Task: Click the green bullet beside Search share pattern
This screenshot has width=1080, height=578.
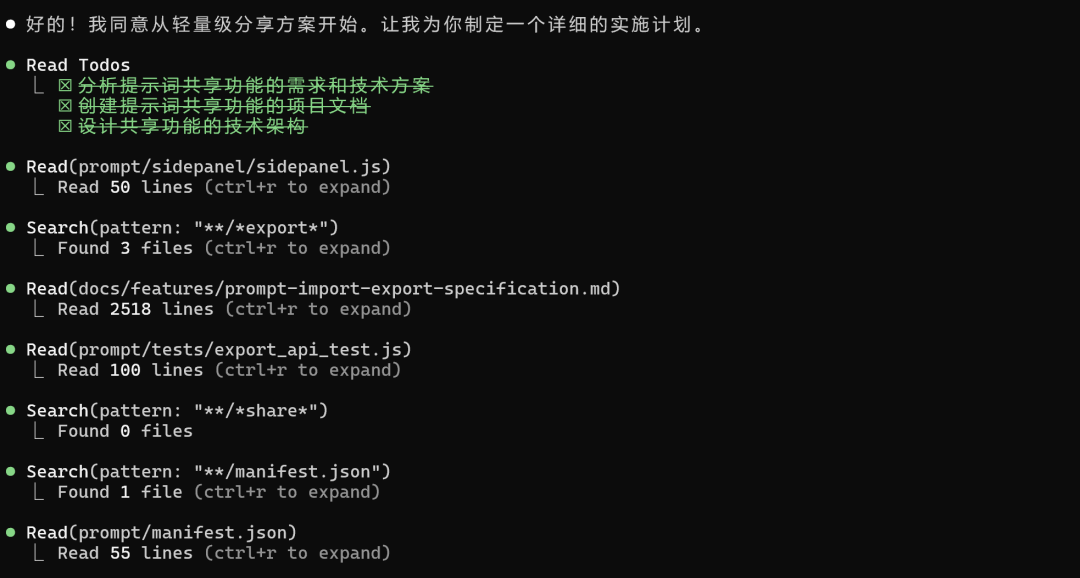Action: tap(10, 410)
